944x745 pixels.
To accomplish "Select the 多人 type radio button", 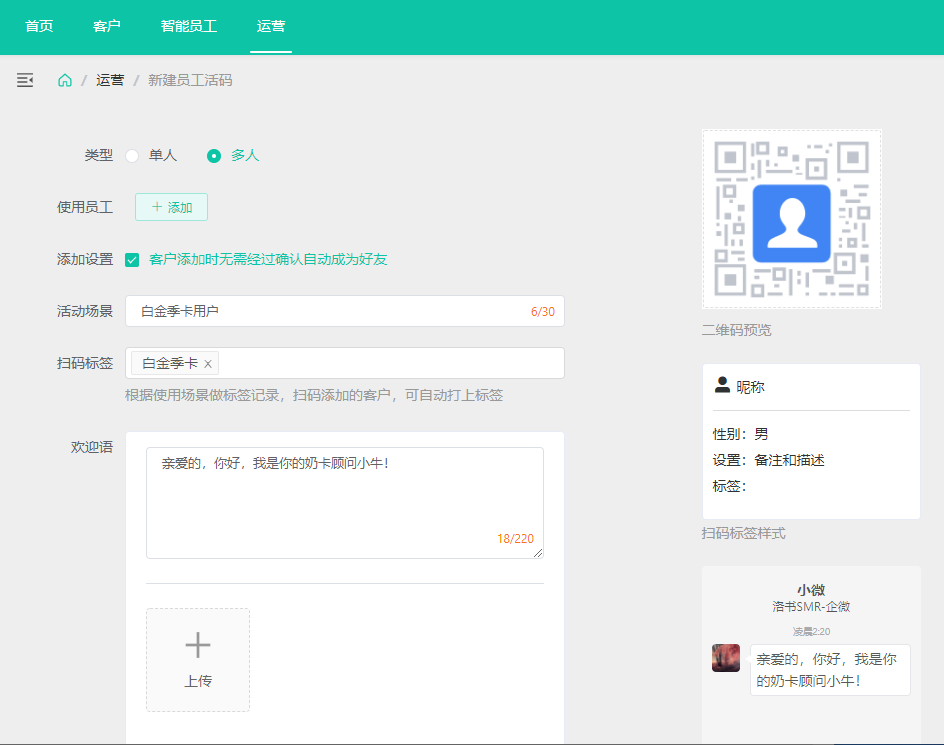I will 214,156.
